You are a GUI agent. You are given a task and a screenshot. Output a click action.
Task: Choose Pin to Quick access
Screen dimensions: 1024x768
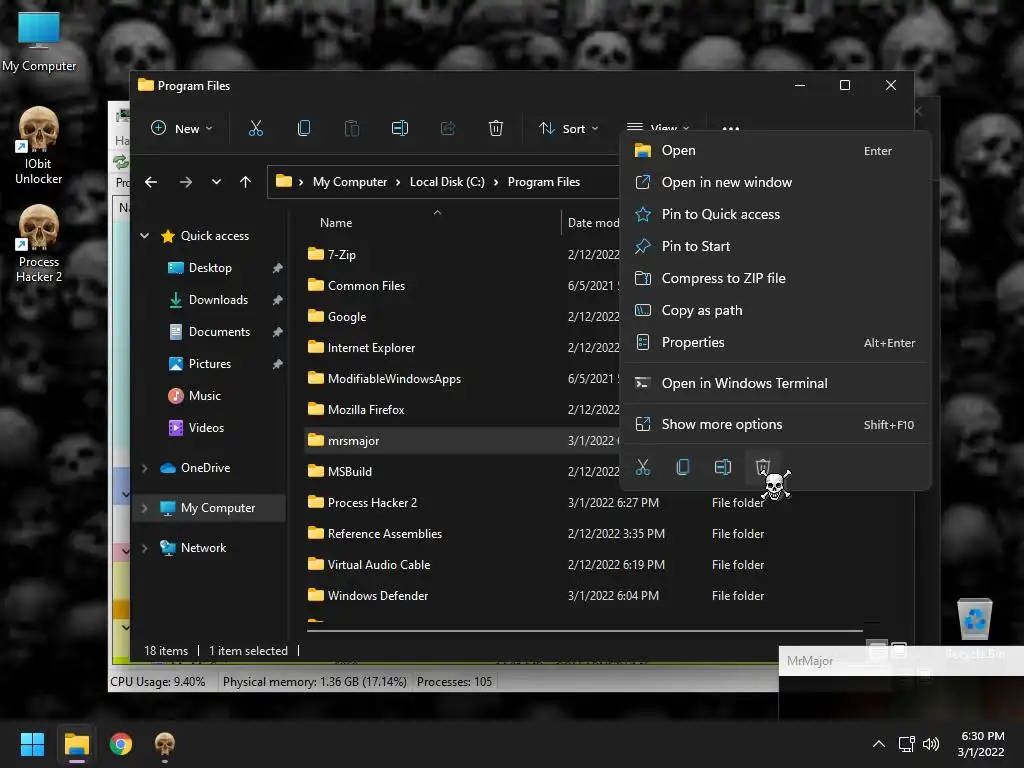coord(775,215)
